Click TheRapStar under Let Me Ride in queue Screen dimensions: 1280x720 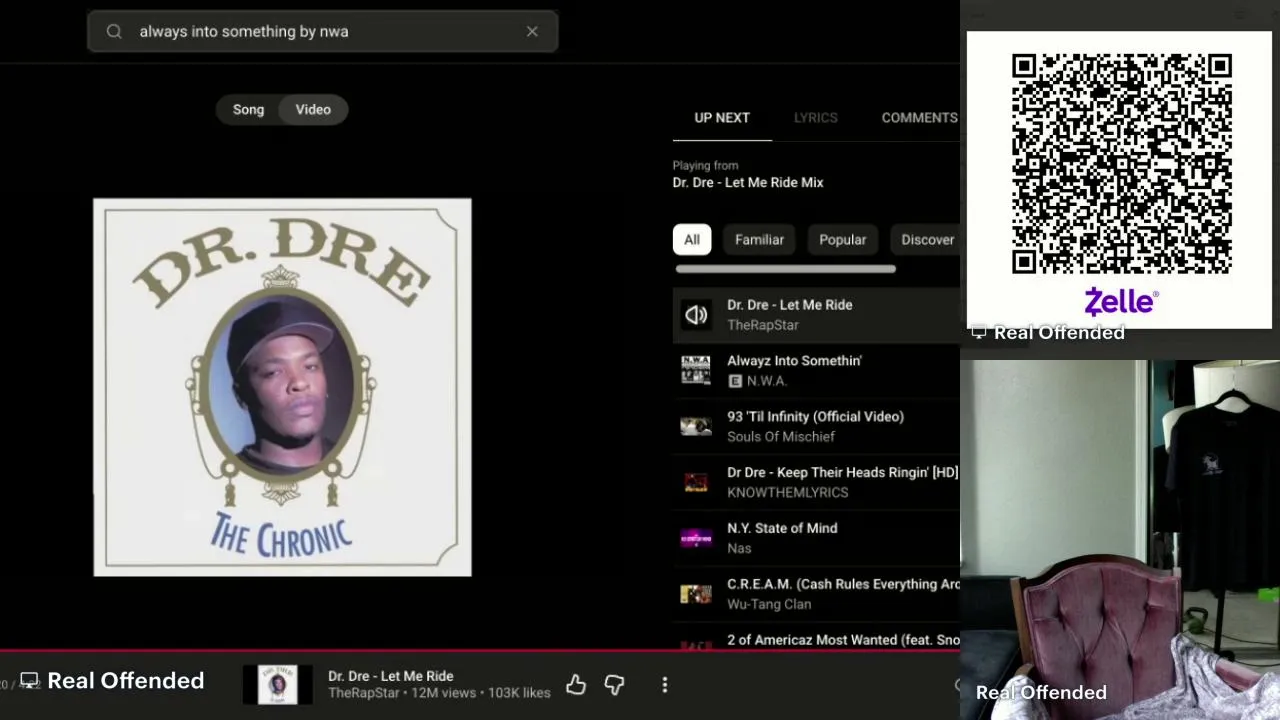[763, 325]
